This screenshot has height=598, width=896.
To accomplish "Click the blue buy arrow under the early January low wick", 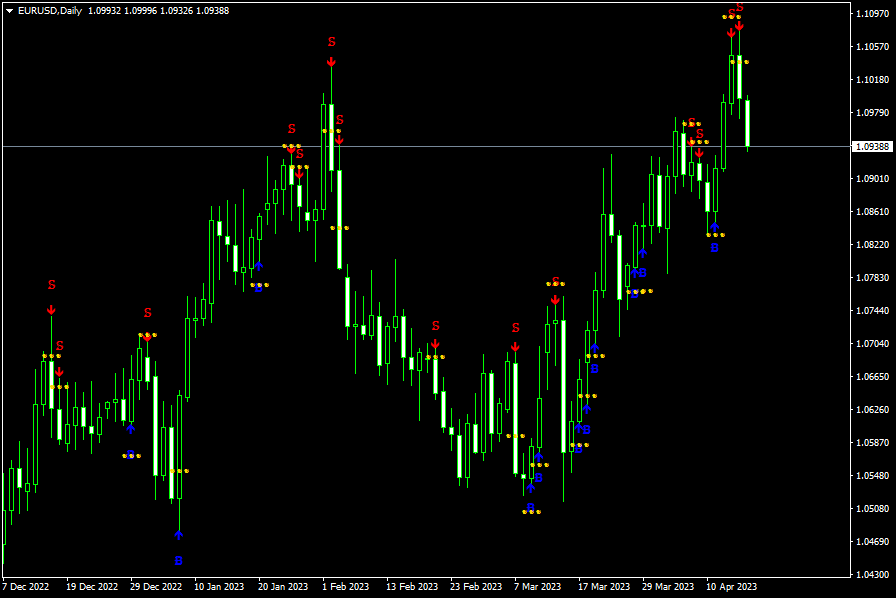I will [179, 535].
